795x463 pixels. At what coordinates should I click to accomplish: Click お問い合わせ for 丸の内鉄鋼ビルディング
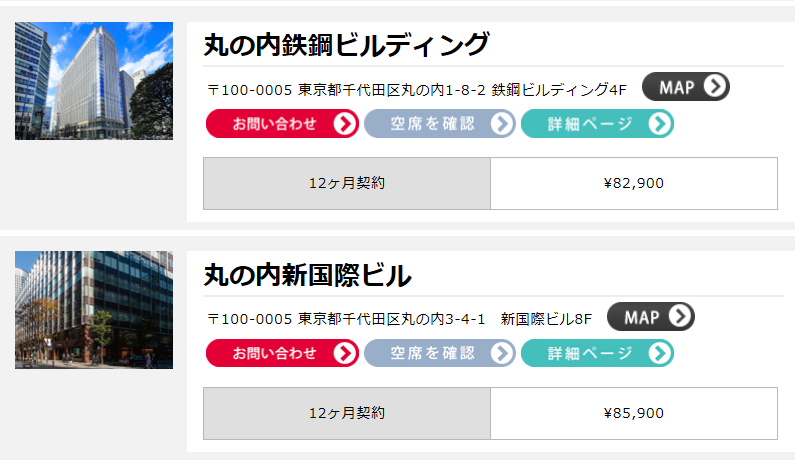(x=282, y=124)
